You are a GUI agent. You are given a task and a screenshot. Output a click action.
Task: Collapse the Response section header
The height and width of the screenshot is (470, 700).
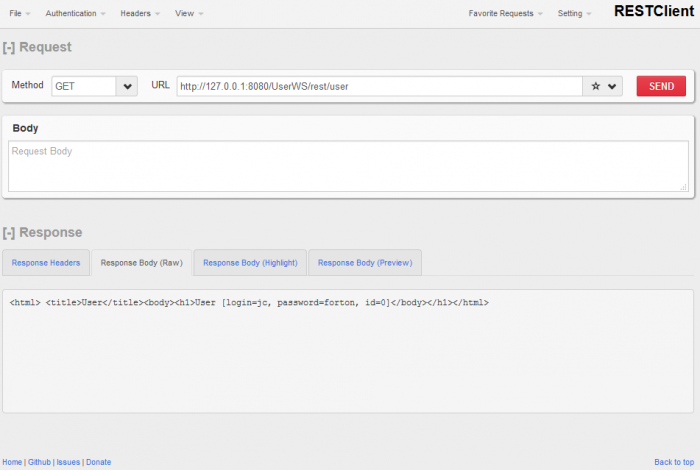(42, 232)
